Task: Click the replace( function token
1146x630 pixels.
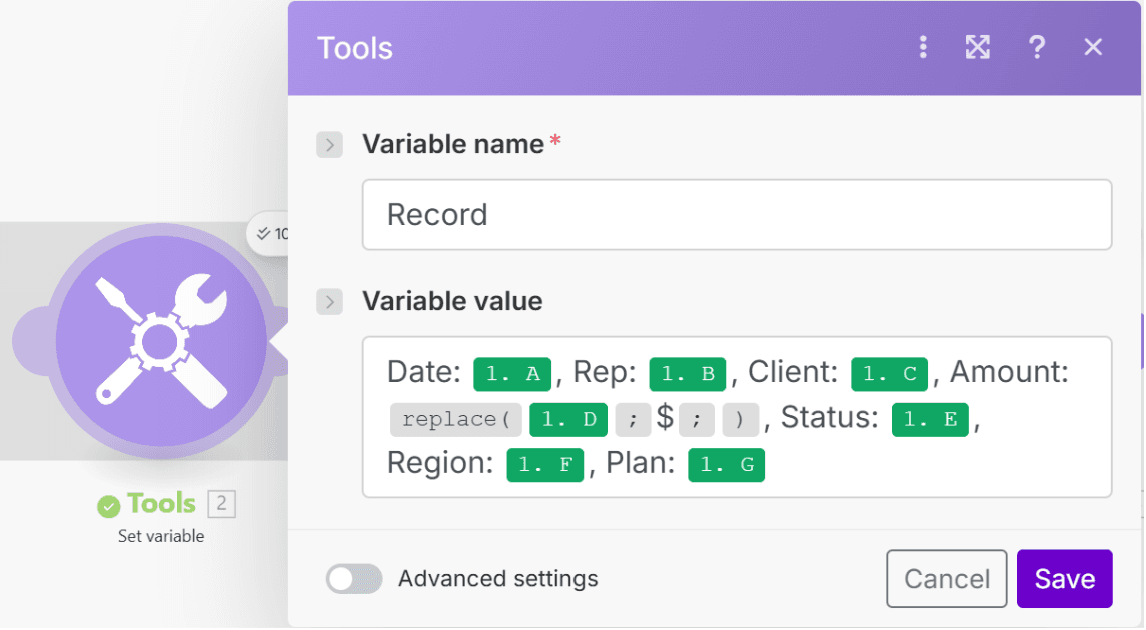Action: [x=455, y=420]
